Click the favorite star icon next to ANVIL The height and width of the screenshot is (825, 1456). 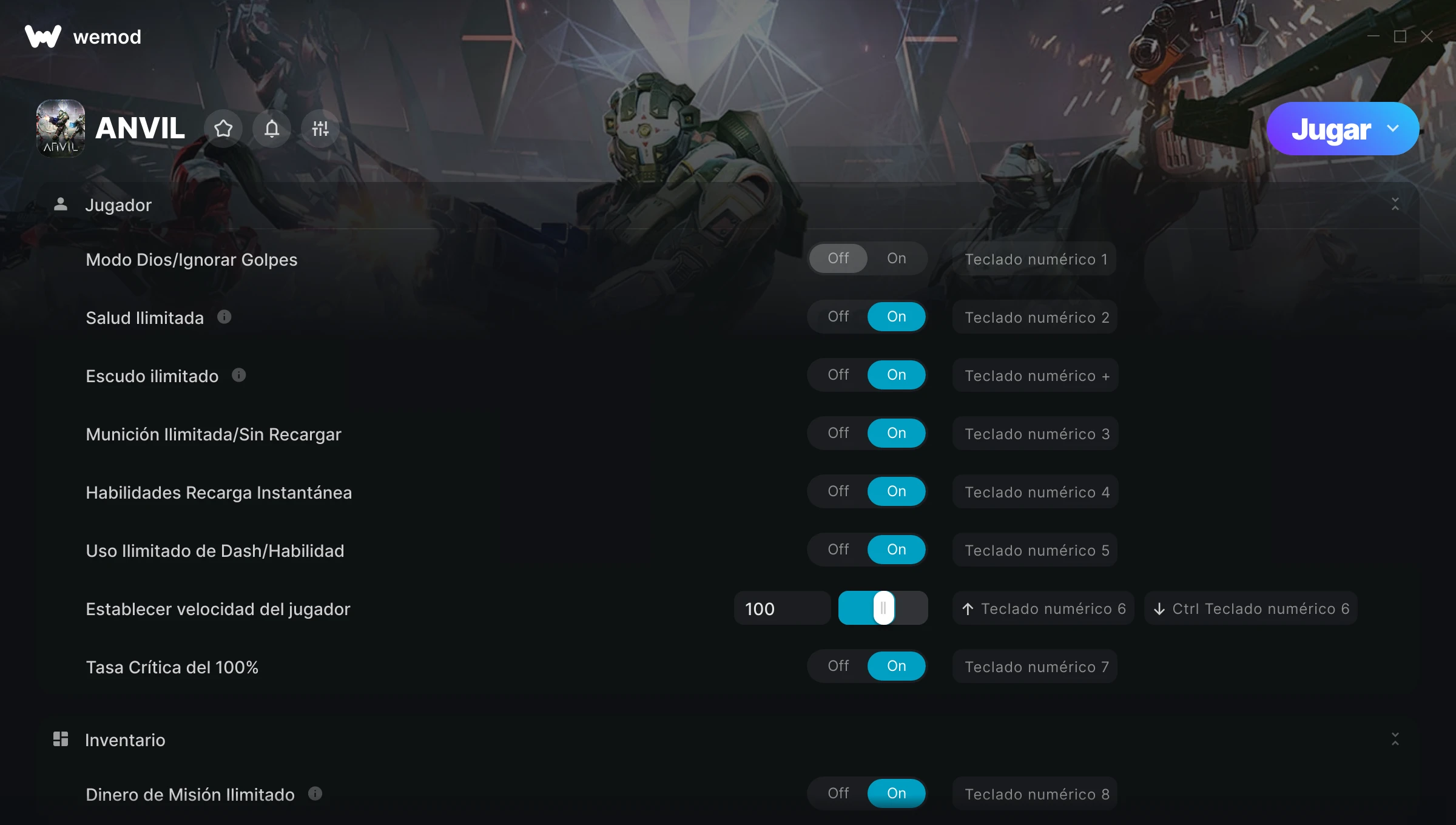coord(223,129)
